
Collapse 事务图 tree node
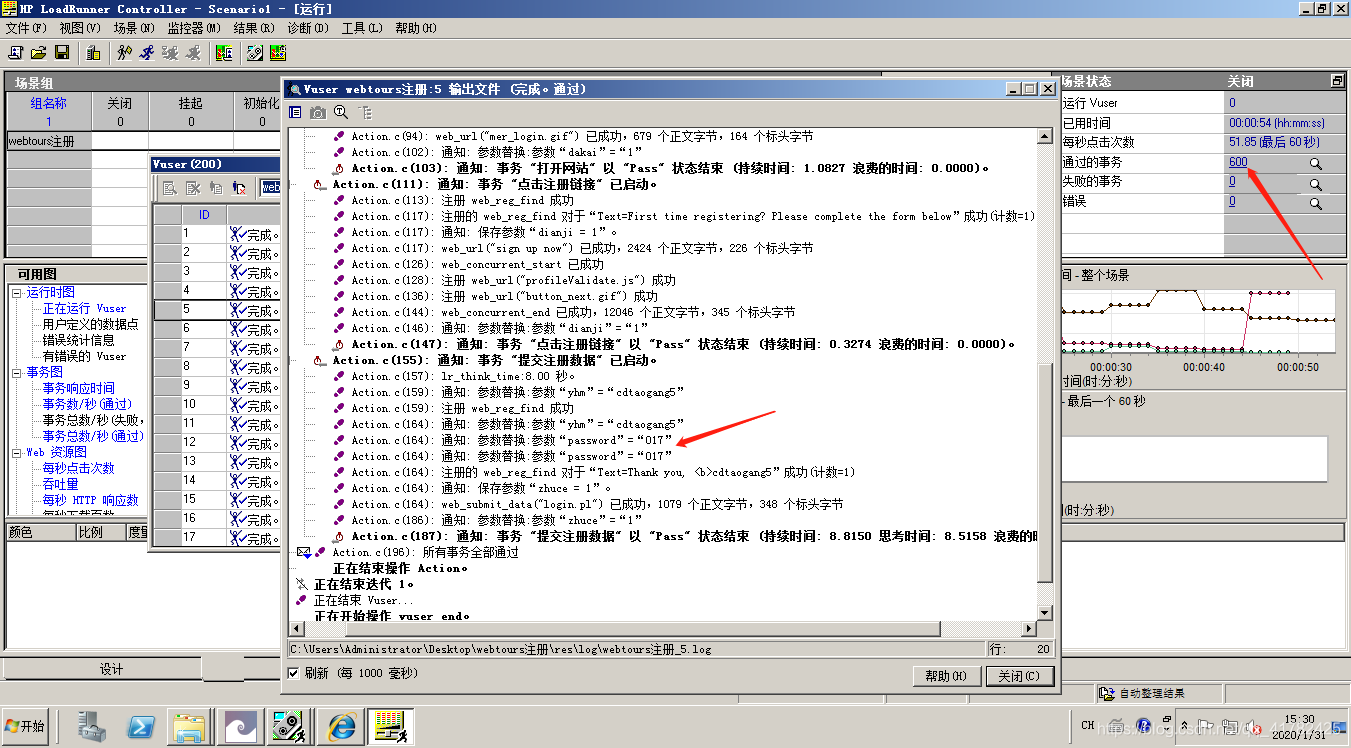tap(17, 373)
